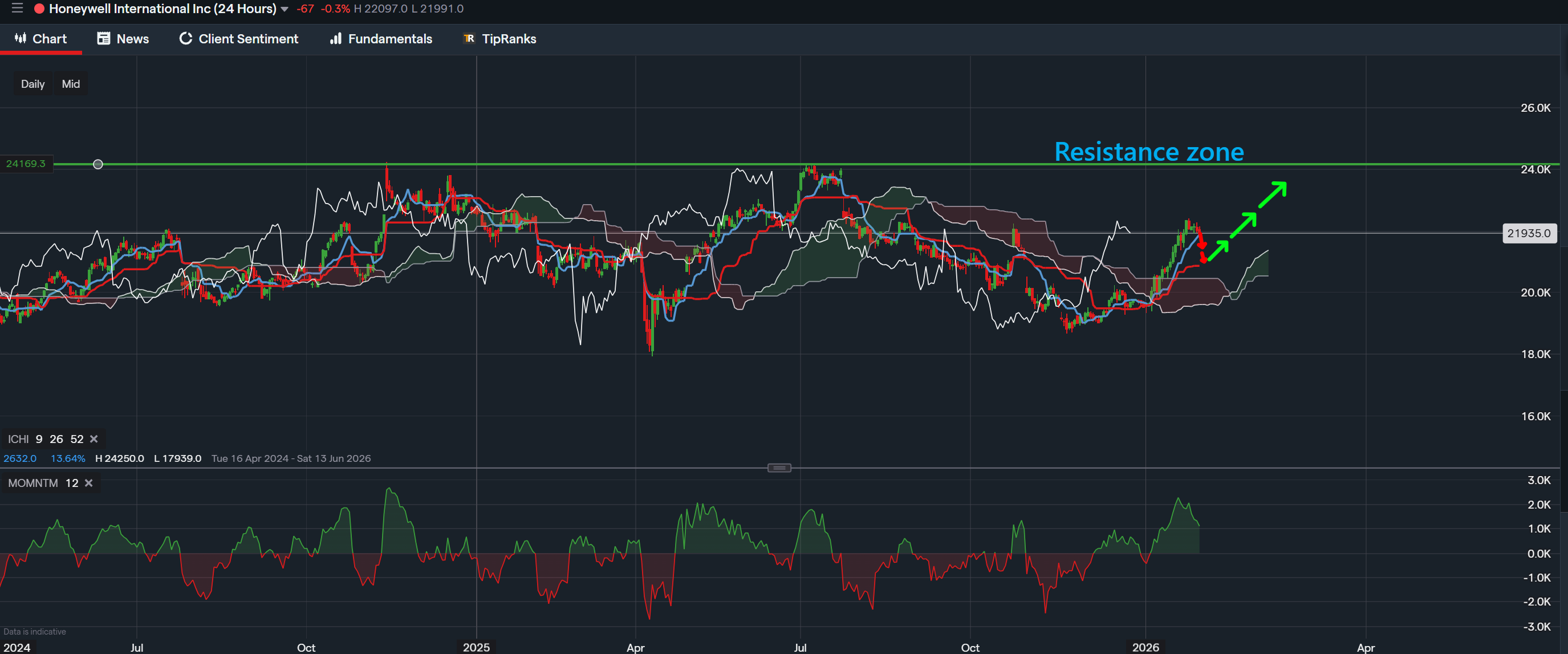This screenshot has width=1568, height=654.
Task: Open momentum settings by clicking 'MOMNTM 12'
Action: [x=39, y=483]
